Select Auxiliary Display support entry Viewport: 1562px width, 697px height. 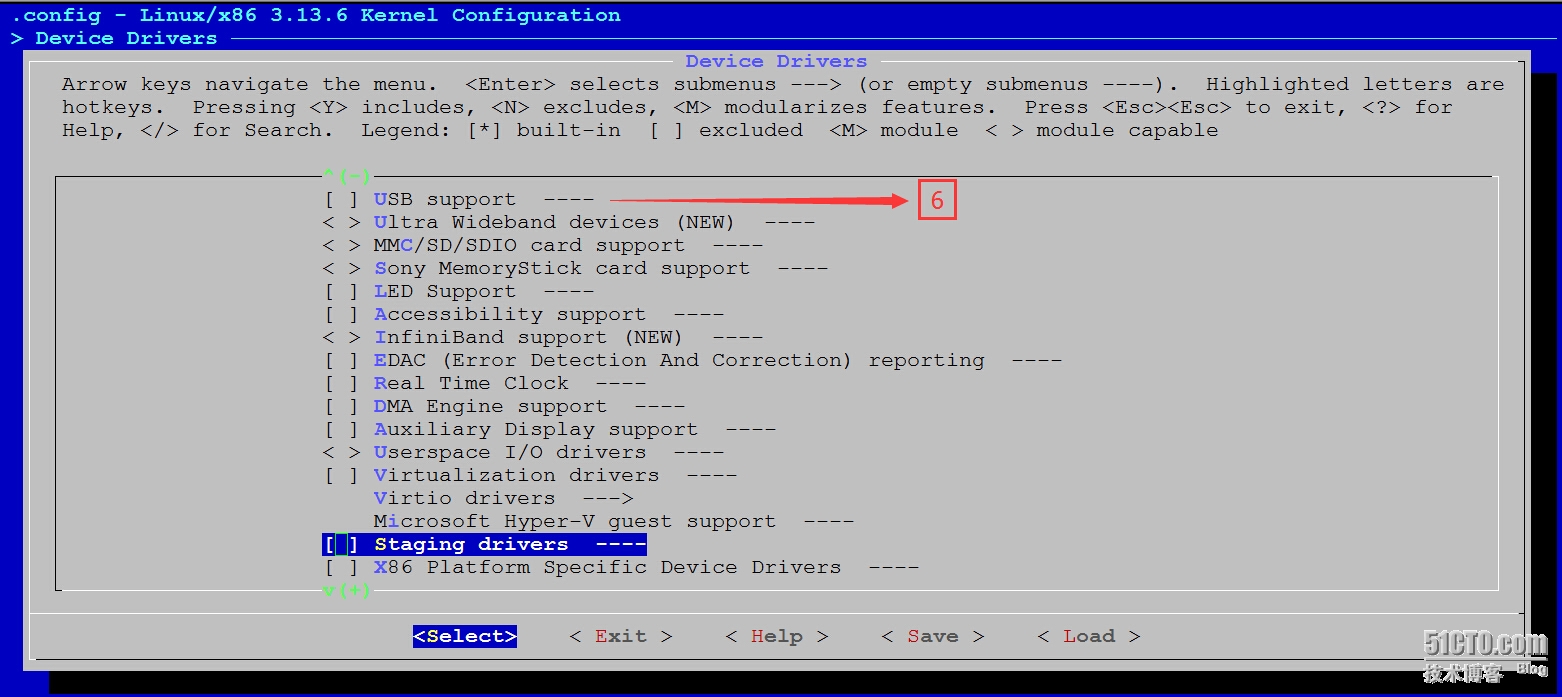(575, 429)
